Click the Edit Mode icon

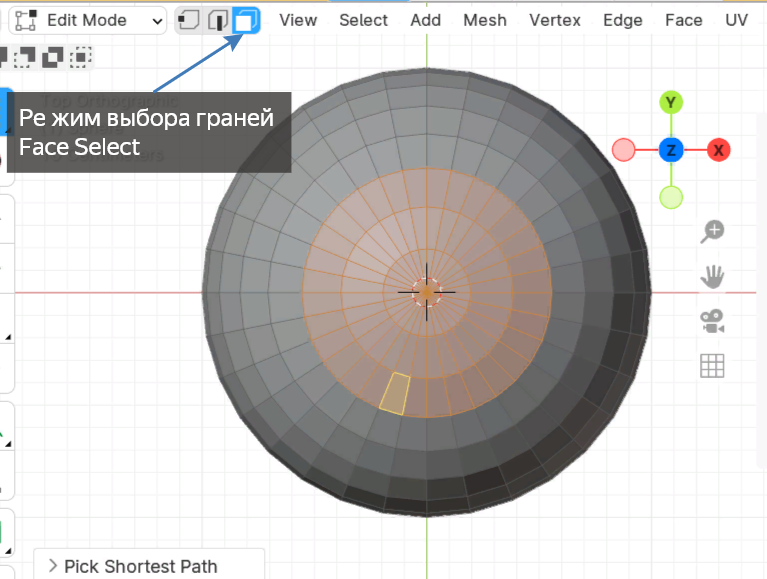pos(26,21)
